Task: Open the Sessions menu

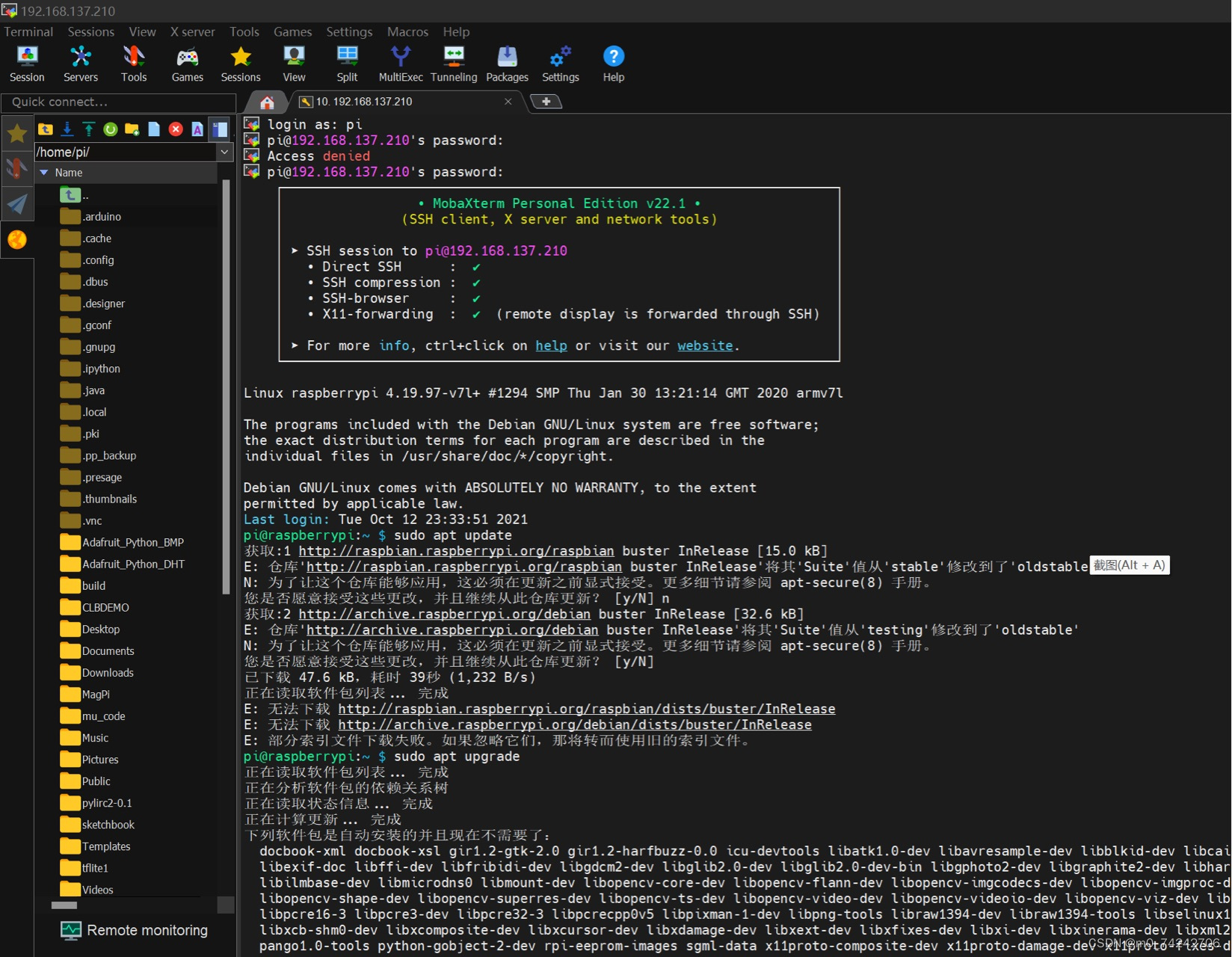Action: pyautogui.click(x=91, y=31)
